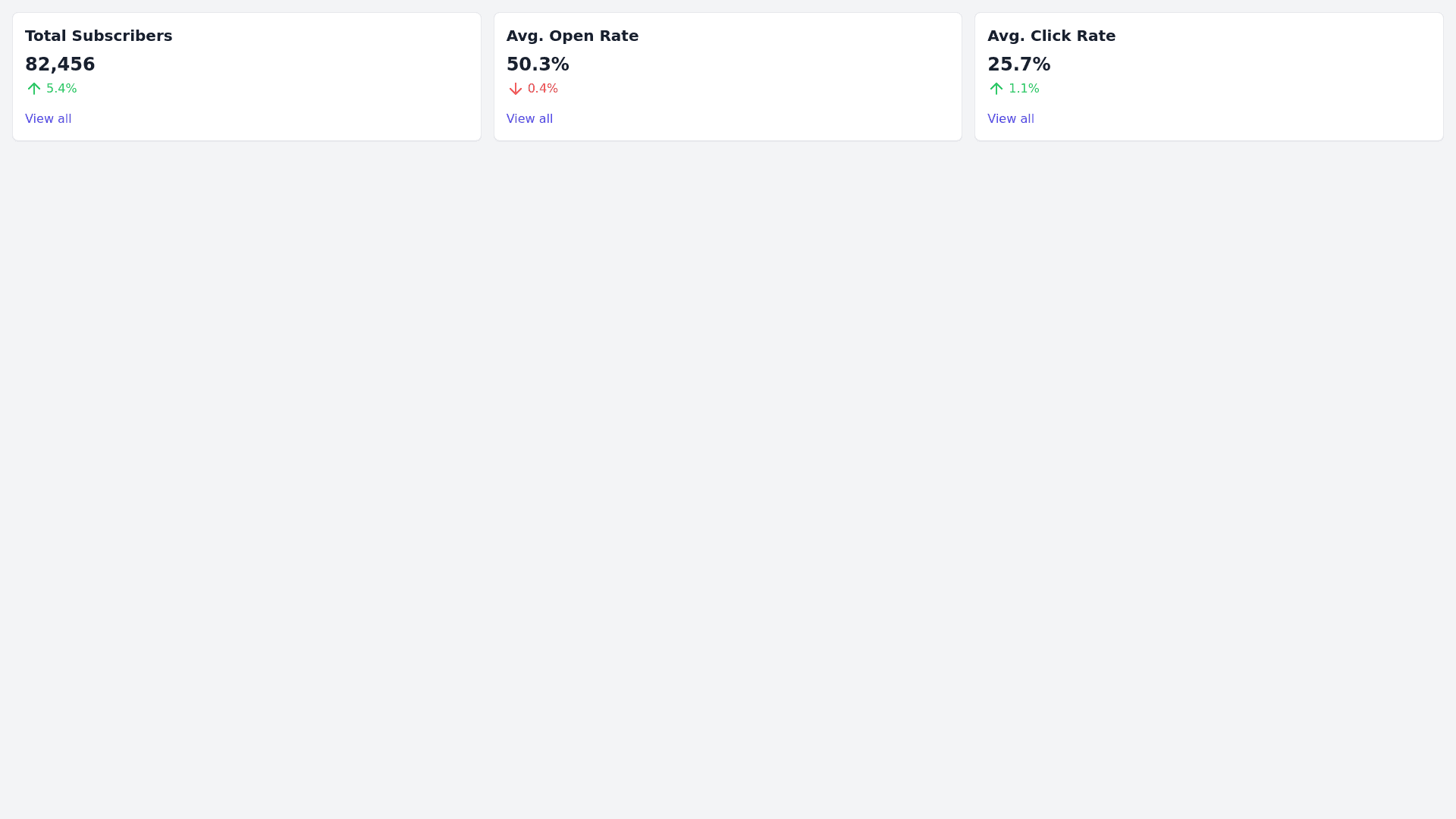This screenshot has width=1456, height=819.
Task: Click the gap between Open Rate and Click Rate cards
Action: (968, 76)
